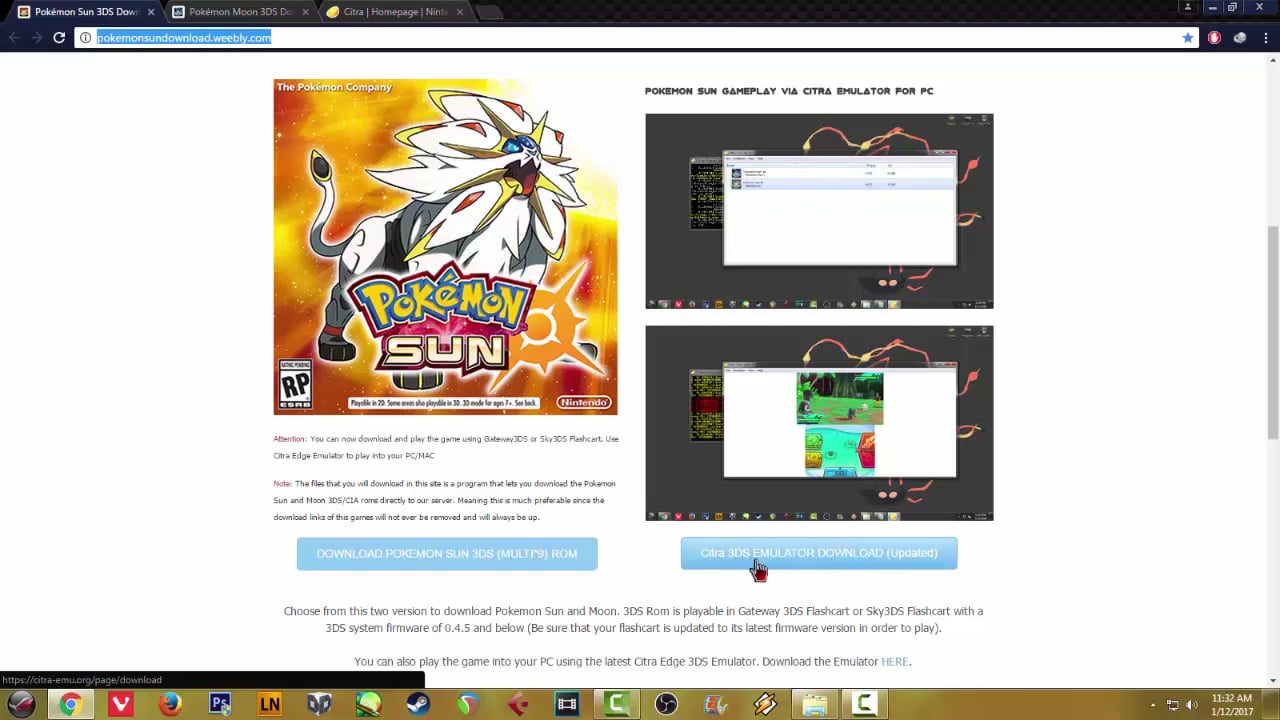This screenshot has width=1280, height=720.
Task: Open Google Chrome in the taskbar
Action: point(70,704)
